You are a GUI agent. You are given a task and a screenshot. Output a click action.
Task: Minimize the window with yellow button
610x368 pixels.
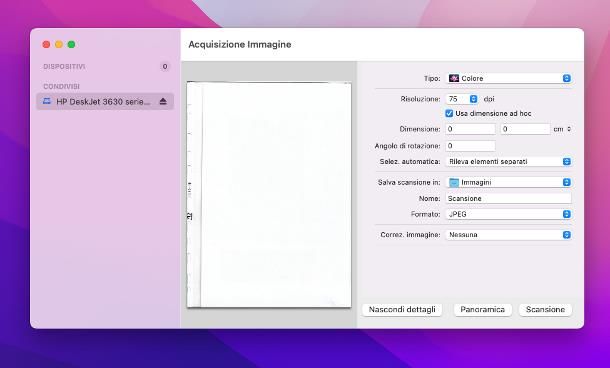[x=59, y=44]
